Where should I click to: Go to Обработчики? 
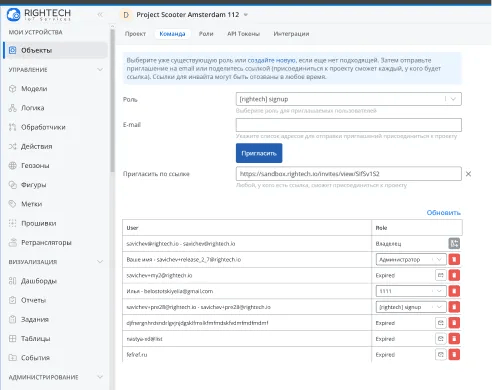(43, 127)
